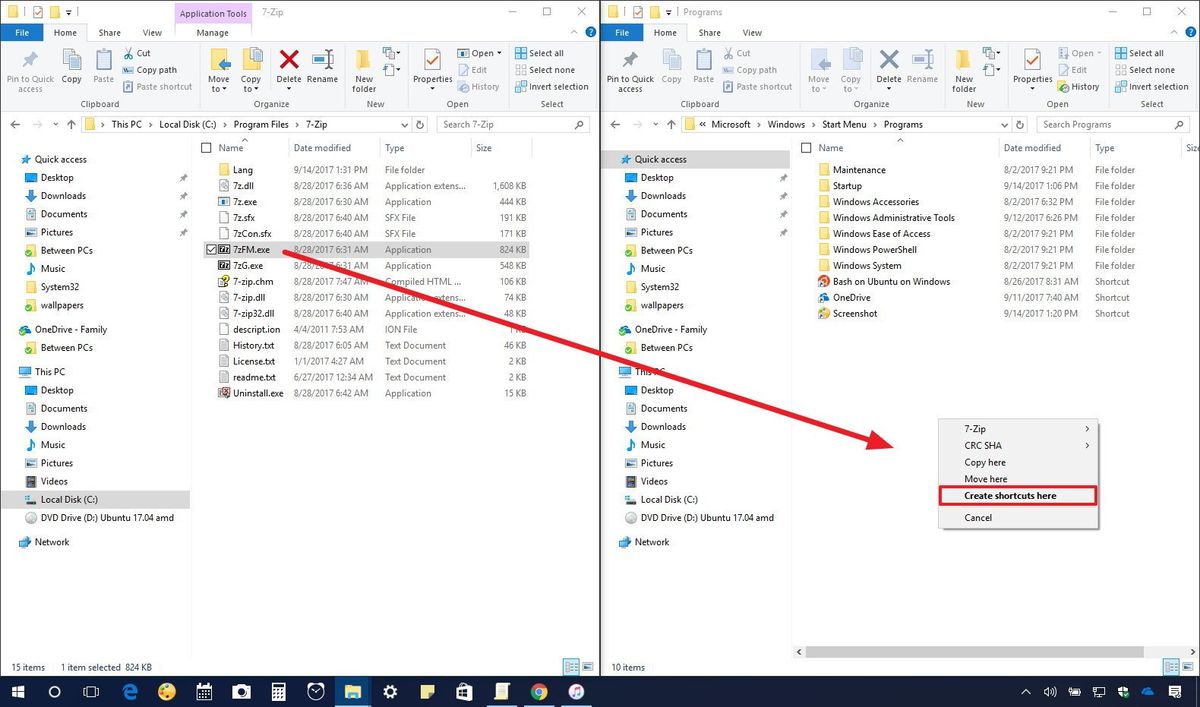This screenshot has height=707, width=1200.
Task: Check the Name column header checkbox
Action: 208,147
